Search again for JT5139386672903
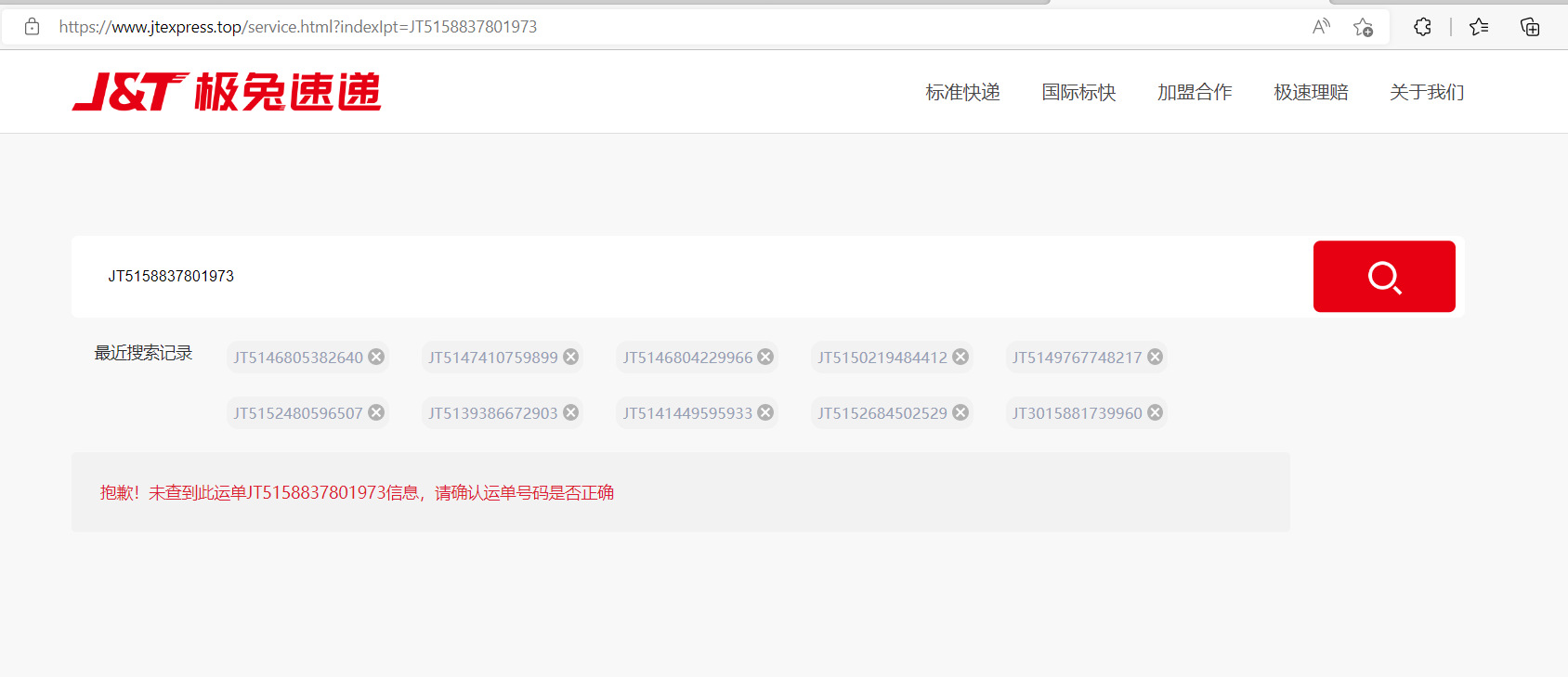 click(493, 413)
